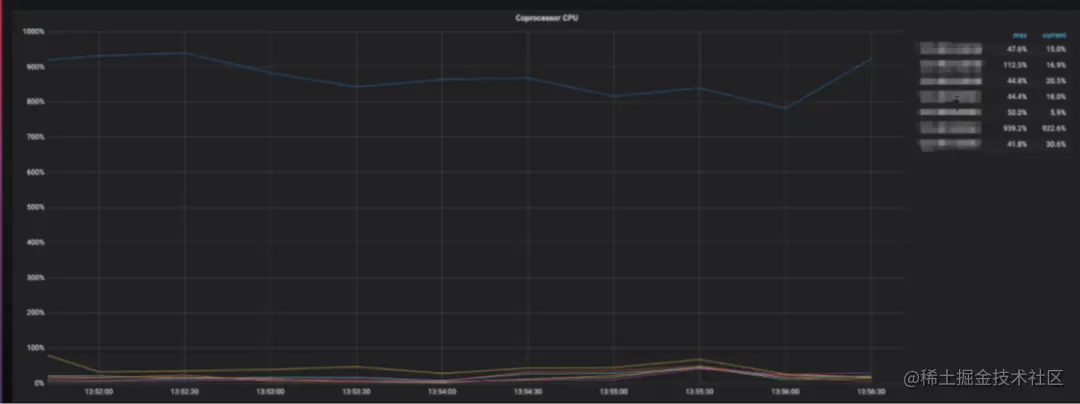Click the 13:56:00 time axis label
The image size is (1080, 404).
785,393
